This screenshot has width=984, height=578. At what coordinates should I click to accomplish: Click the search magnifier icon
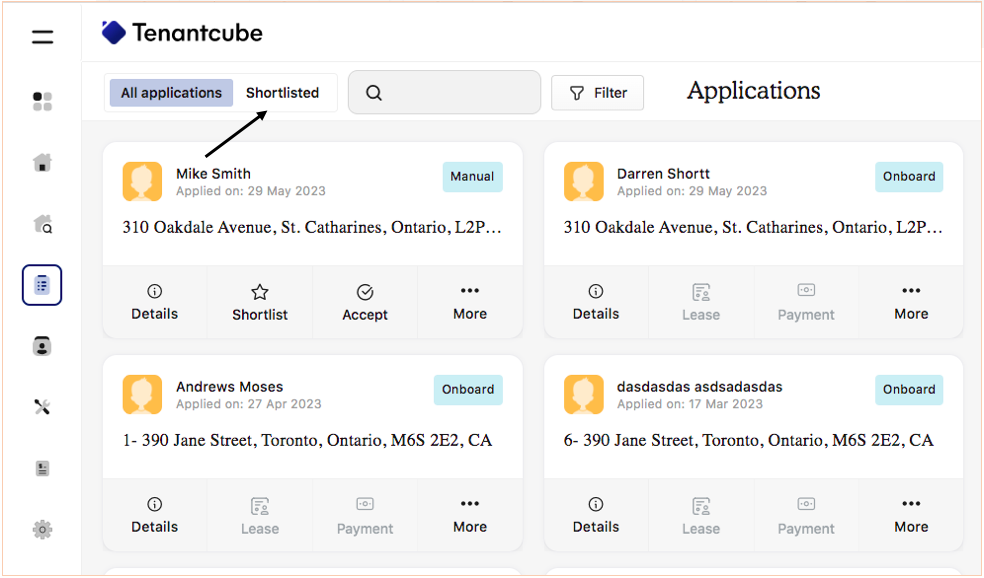coord(374,93)
